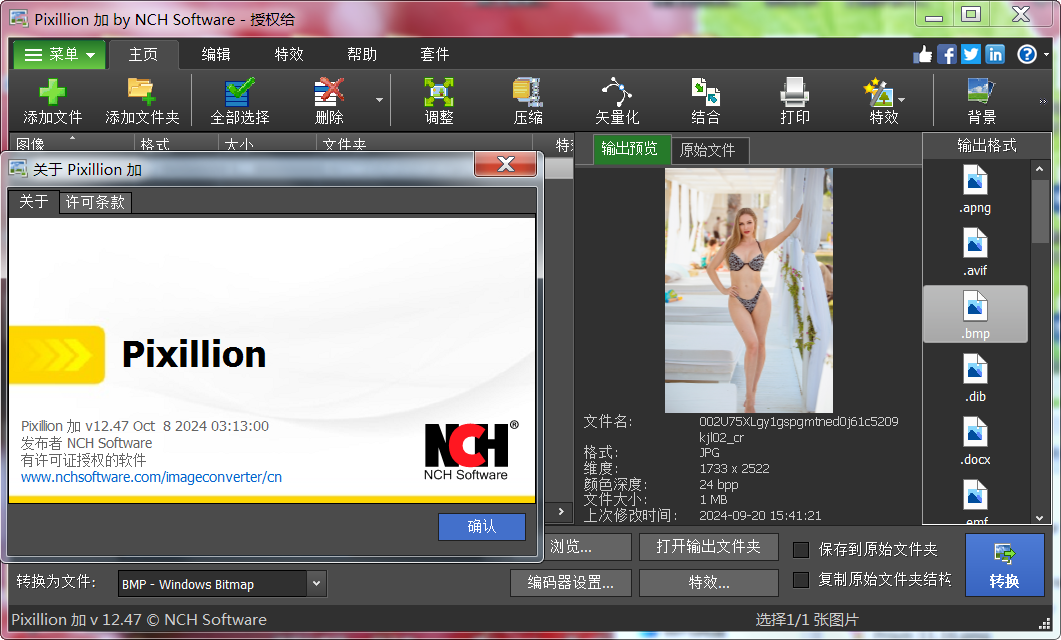Viewport: 1061px width, 640px height.
Task: Check 复制原始文件夹结构 option
Action: tap(801, 580)
